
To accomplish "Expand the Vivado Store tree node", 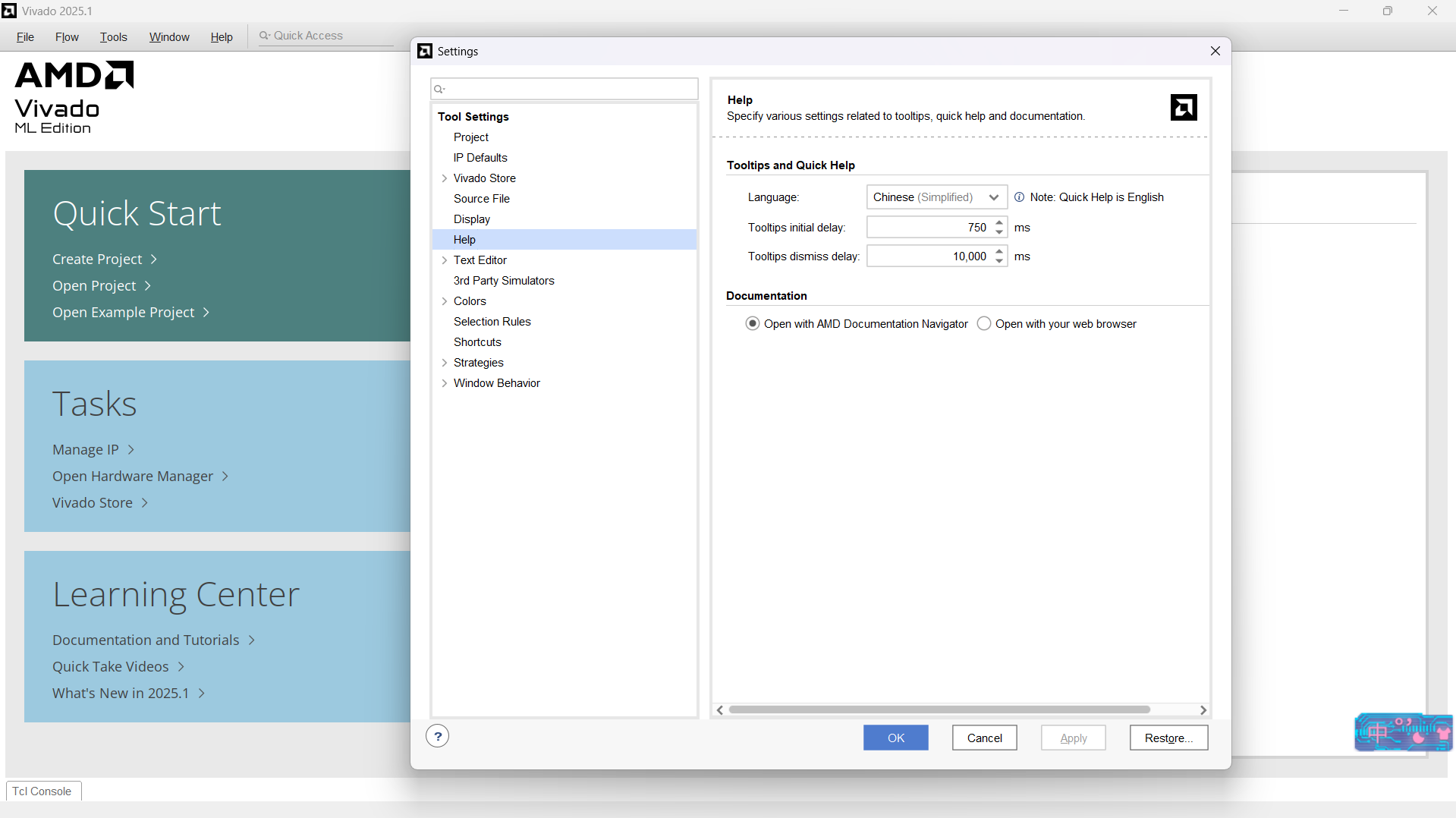I will pos(445,178).
